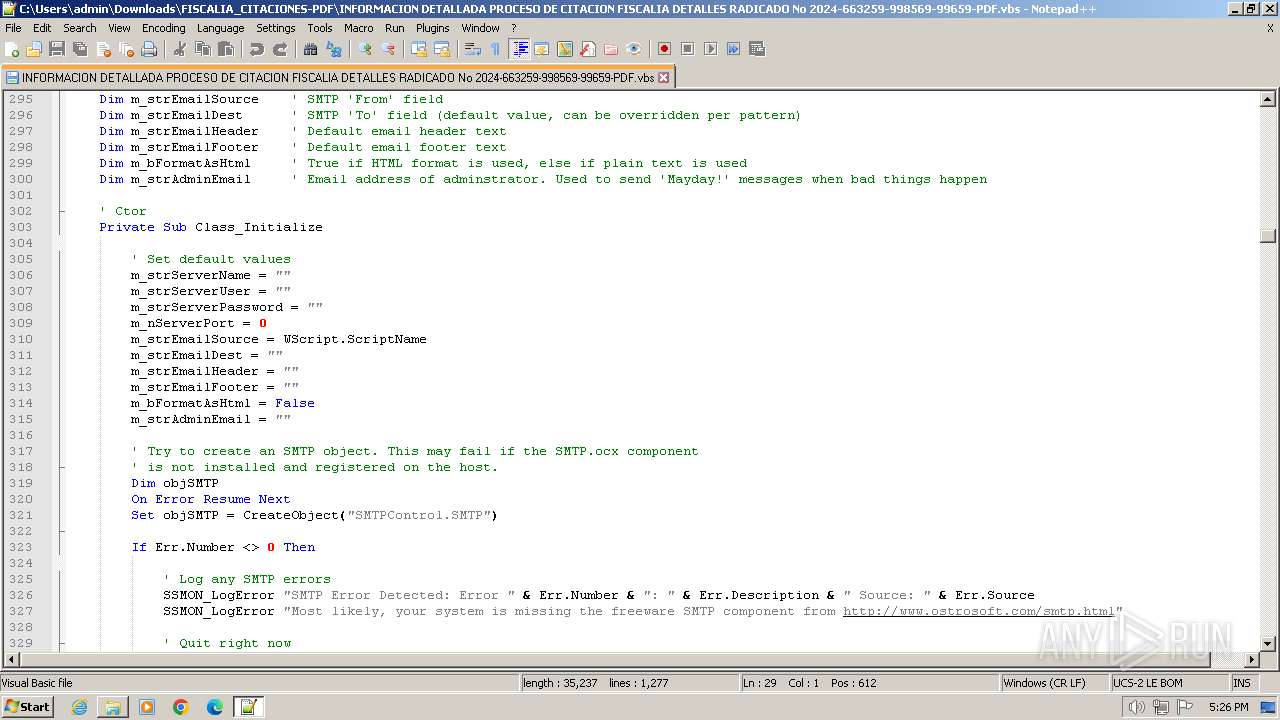This screenshot has height=720, width=1280.
Task: Open Find dialog with binoculars icon
Action: pyautogui.click(x=311, y=49)
